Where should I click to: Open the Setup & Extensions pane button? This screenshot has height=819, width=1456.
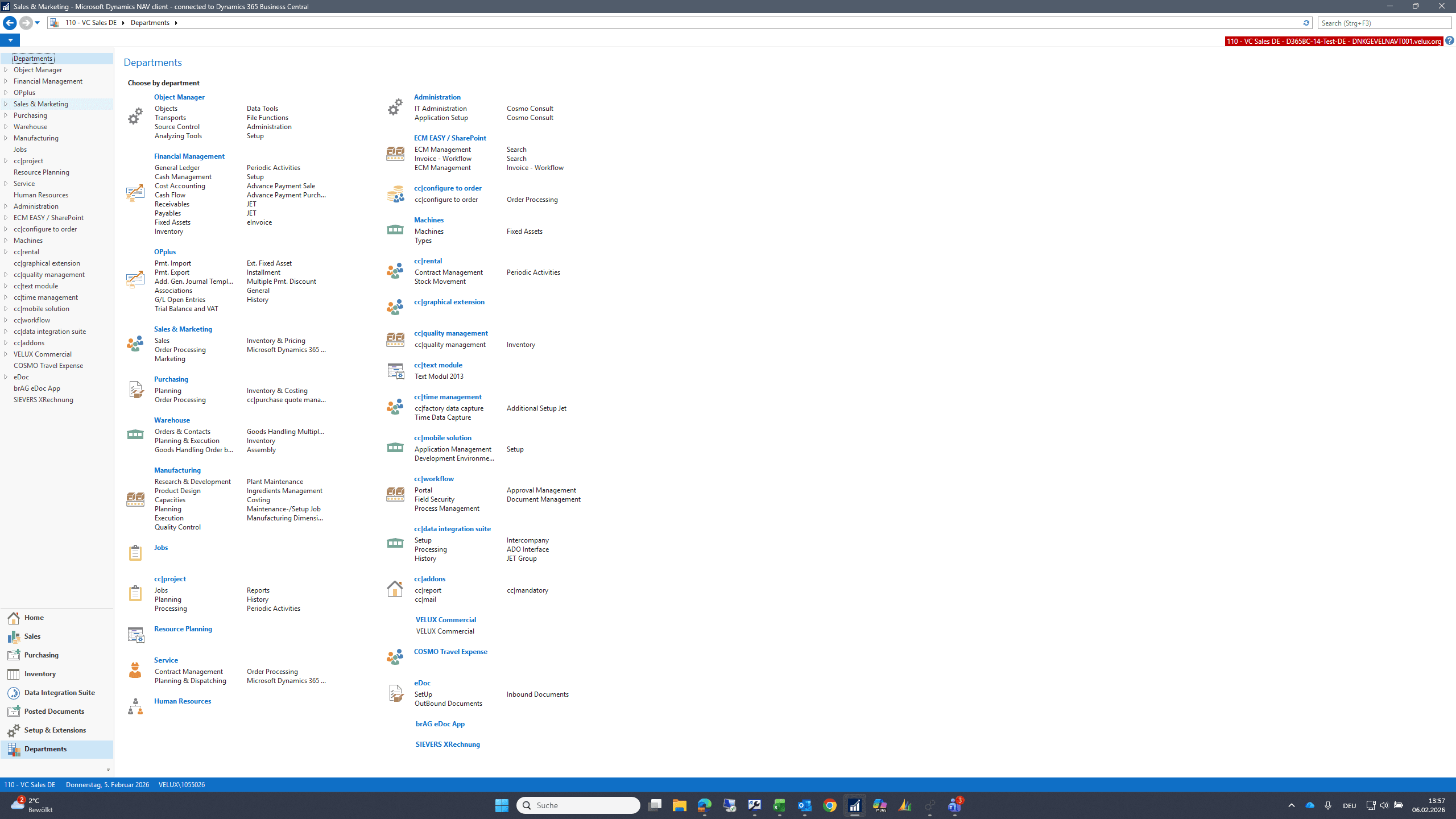coord(57,730)
